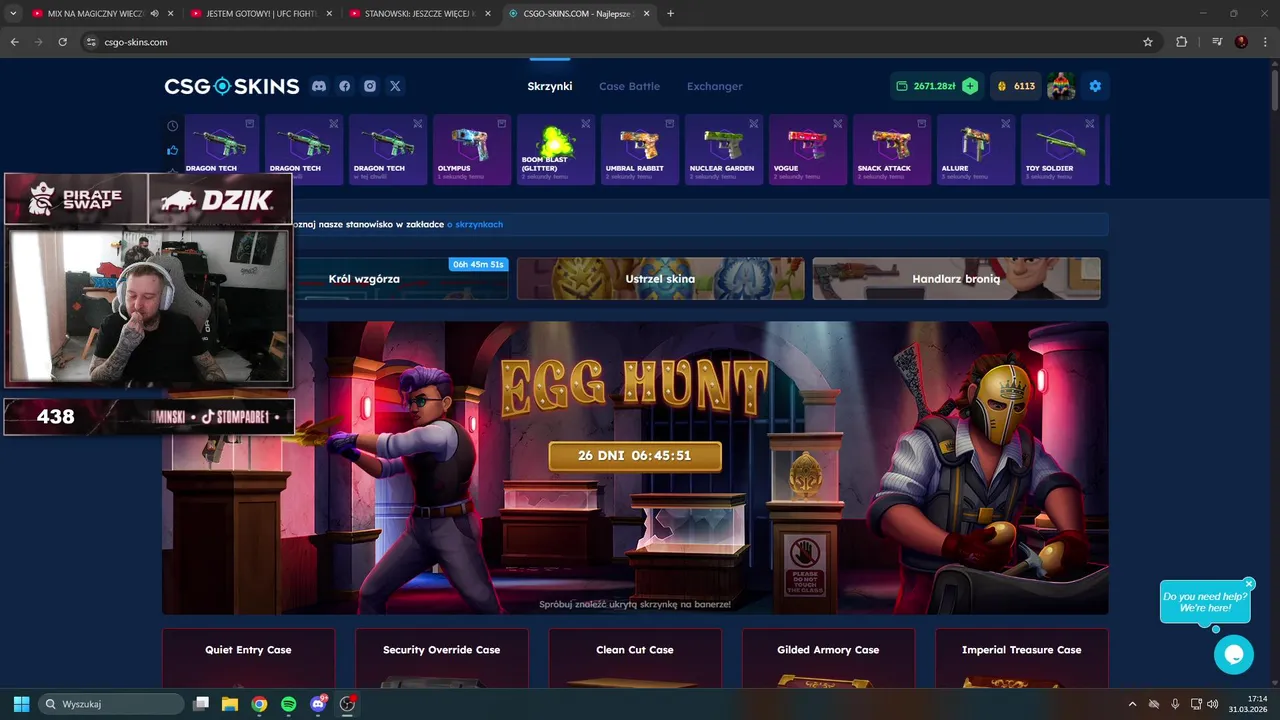Open the X (Twitter) social link icon
The image size is (1280, 720).
[x=395, y=86]
